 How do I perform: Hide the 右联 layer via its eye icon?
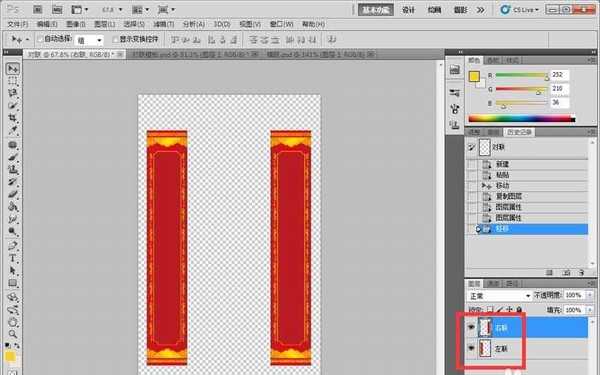[471, 327]
